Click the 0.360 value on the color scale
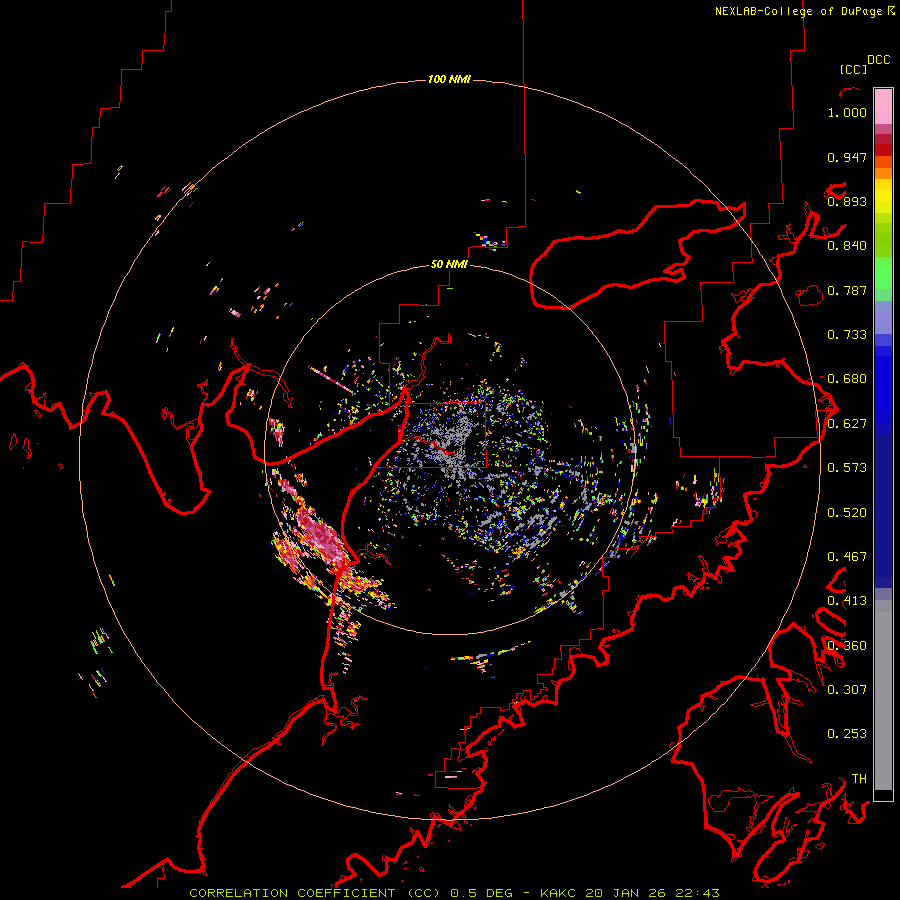The height and width of the screenshot is (900, 900). (x=847, y=646)
